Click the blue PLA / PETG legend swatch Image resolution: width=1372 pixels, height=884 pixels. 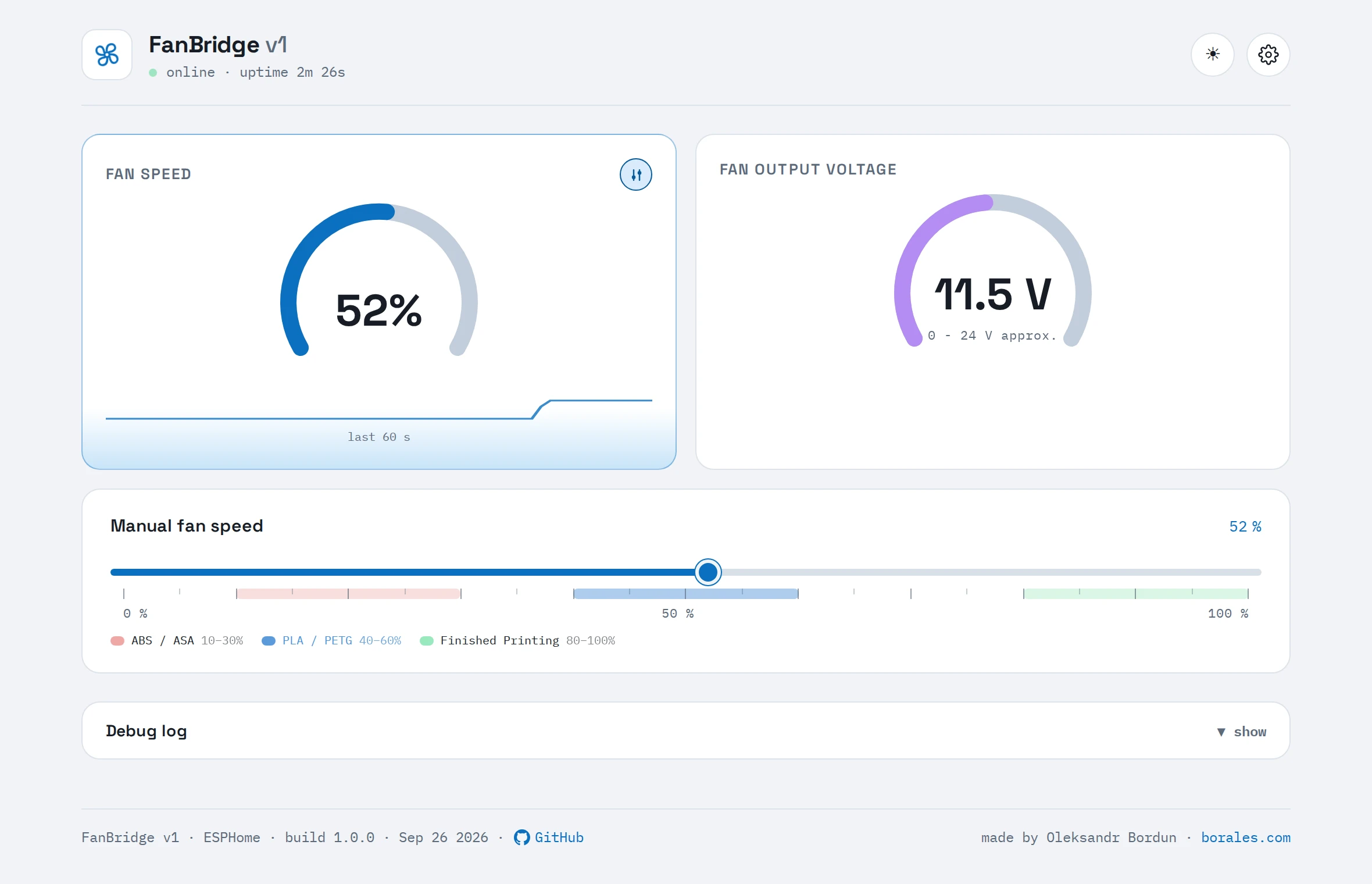pyautogui.click(x=269, y=641)
